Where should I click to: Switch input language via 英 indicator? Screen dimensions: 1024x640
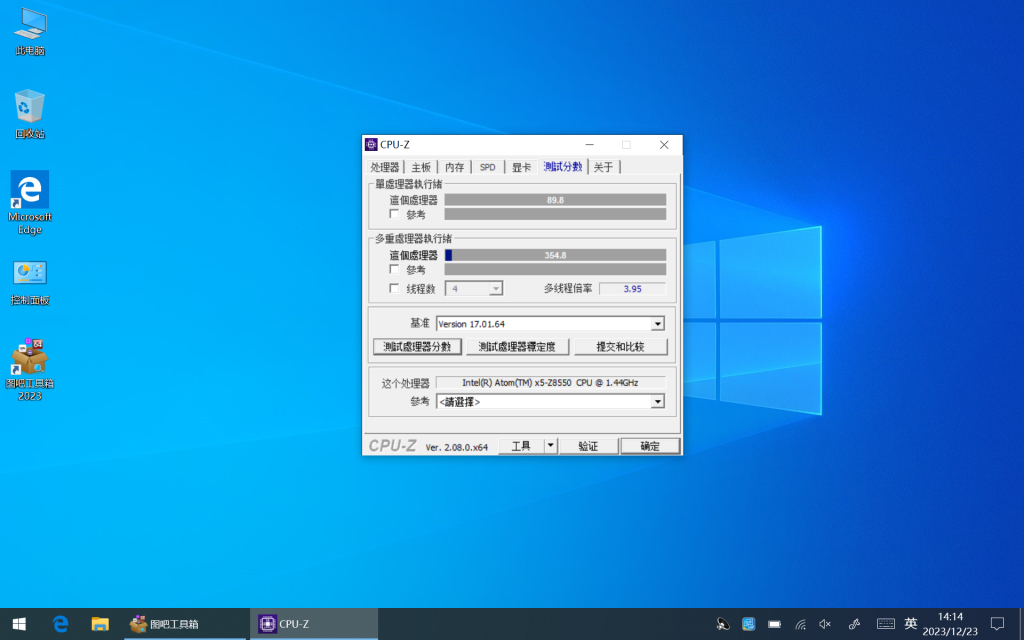point(910,624)
